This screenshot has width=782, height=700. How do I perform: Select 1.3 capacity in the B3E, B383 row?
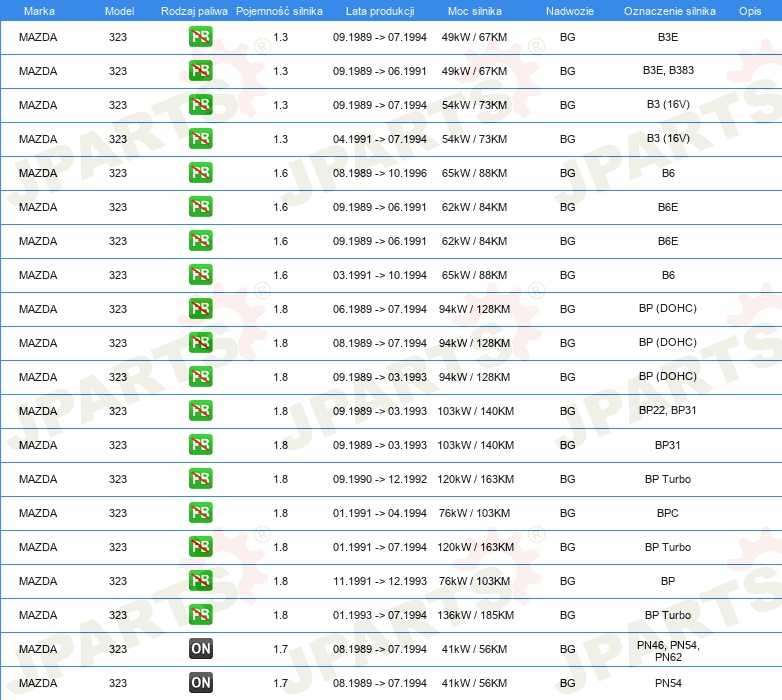coord(280,71)
